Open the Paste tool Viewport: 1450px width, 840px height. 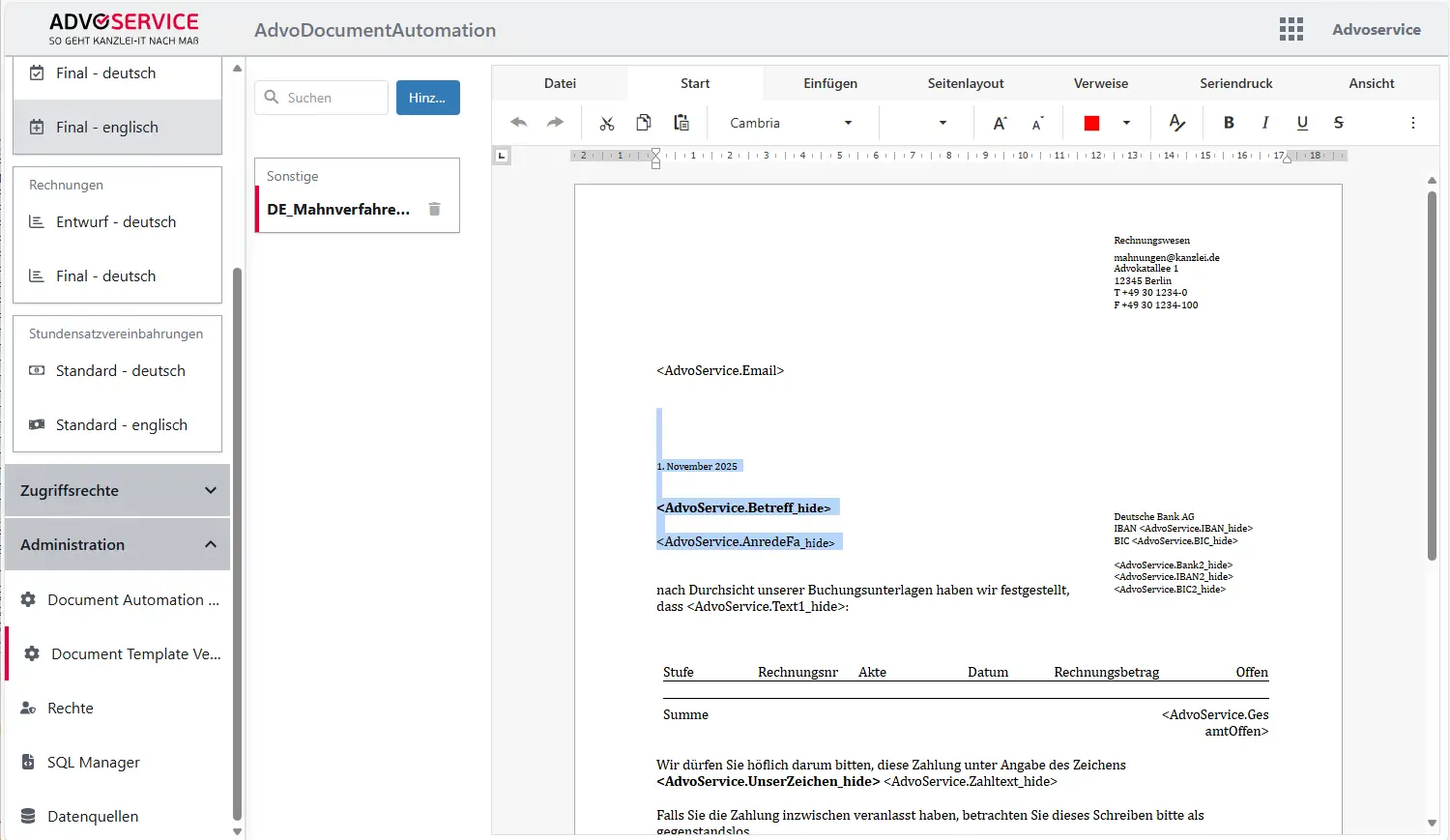click(x=681, y=123)
